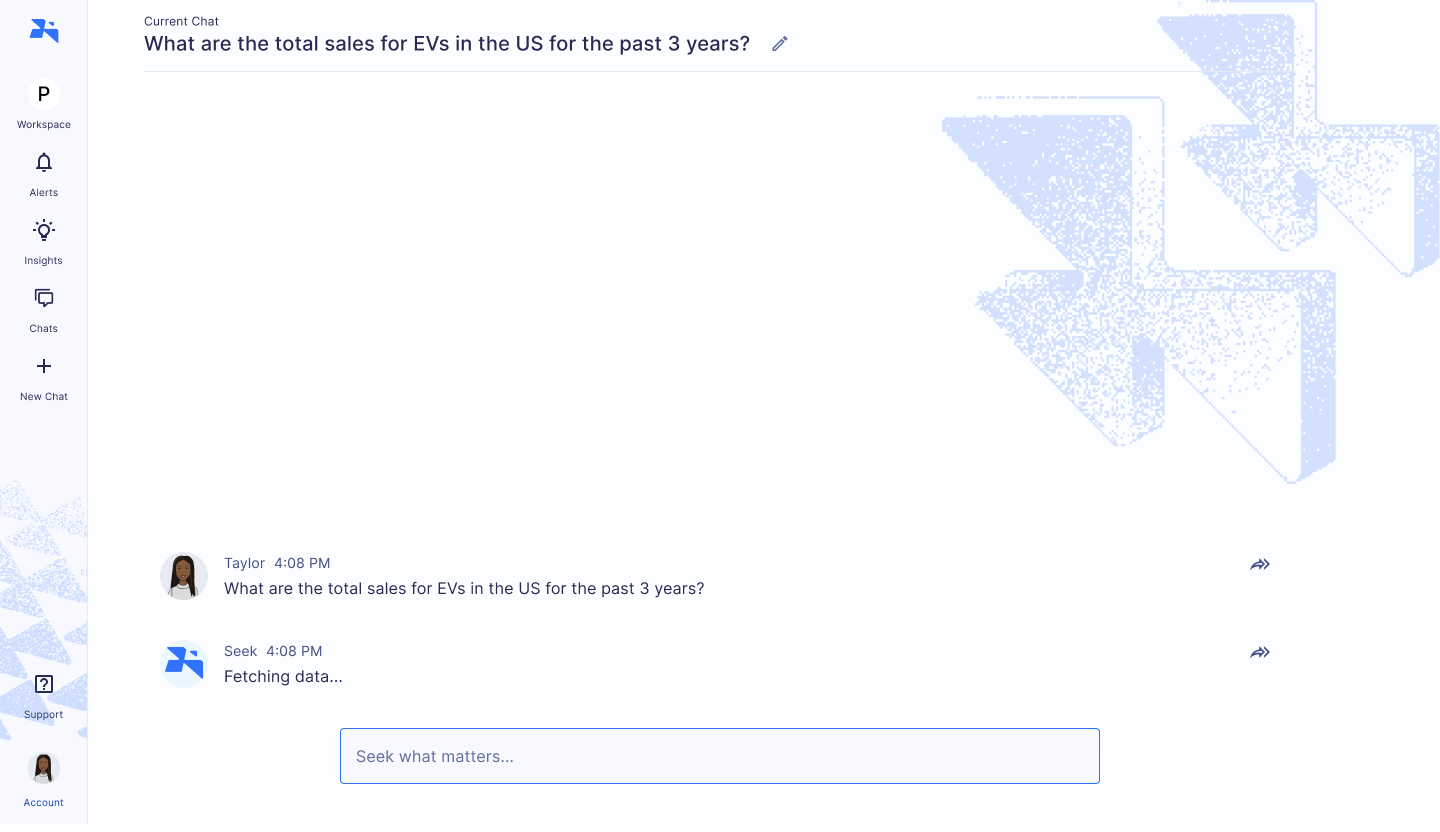The height and width of the screenshot is (832, 1440).
Task: Start a New Chat with the plus icon
Action: coord(44,366)
